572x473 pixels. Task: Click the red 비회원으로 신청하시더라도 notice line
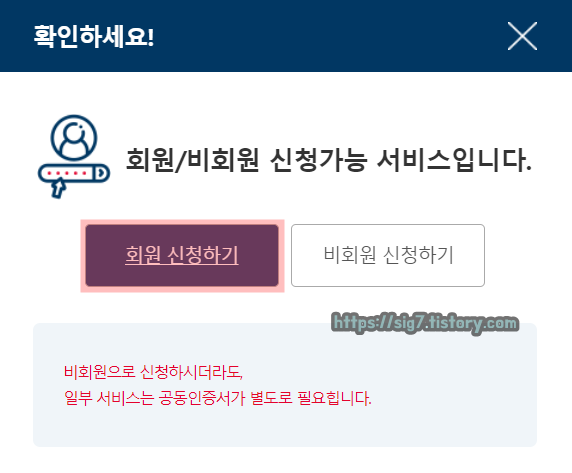[x=153, y=372]
